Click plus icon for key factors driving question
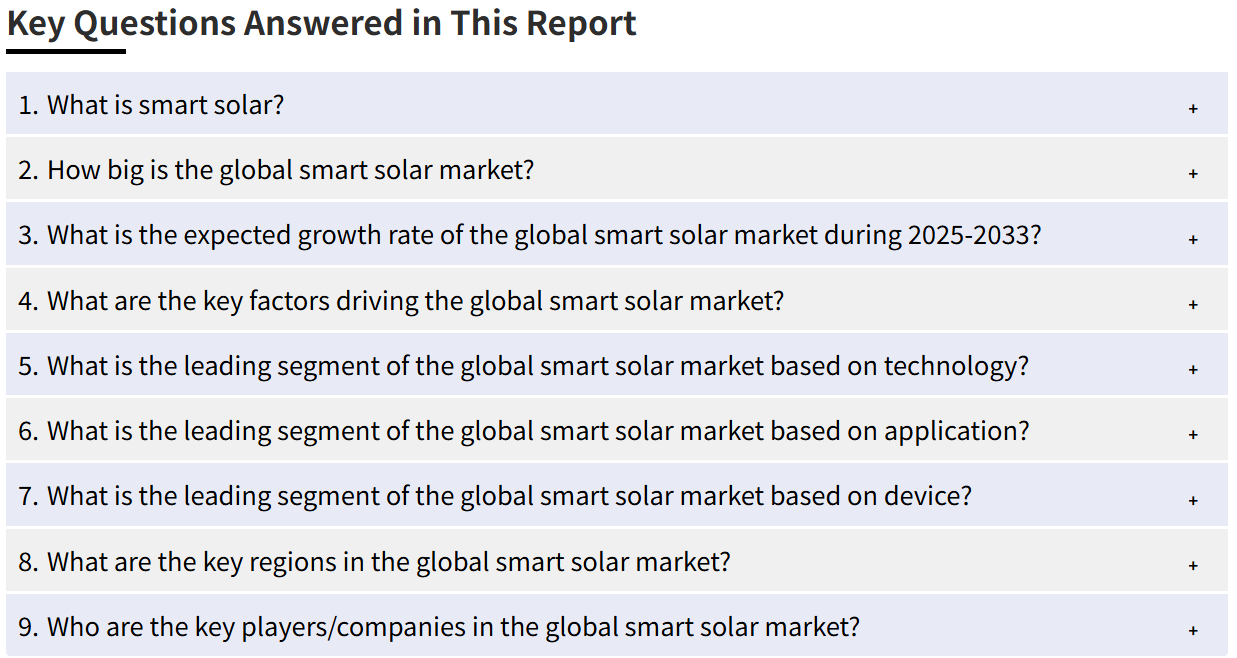This screenshot has width=1237, height=658. click(x=1193, y=304)
